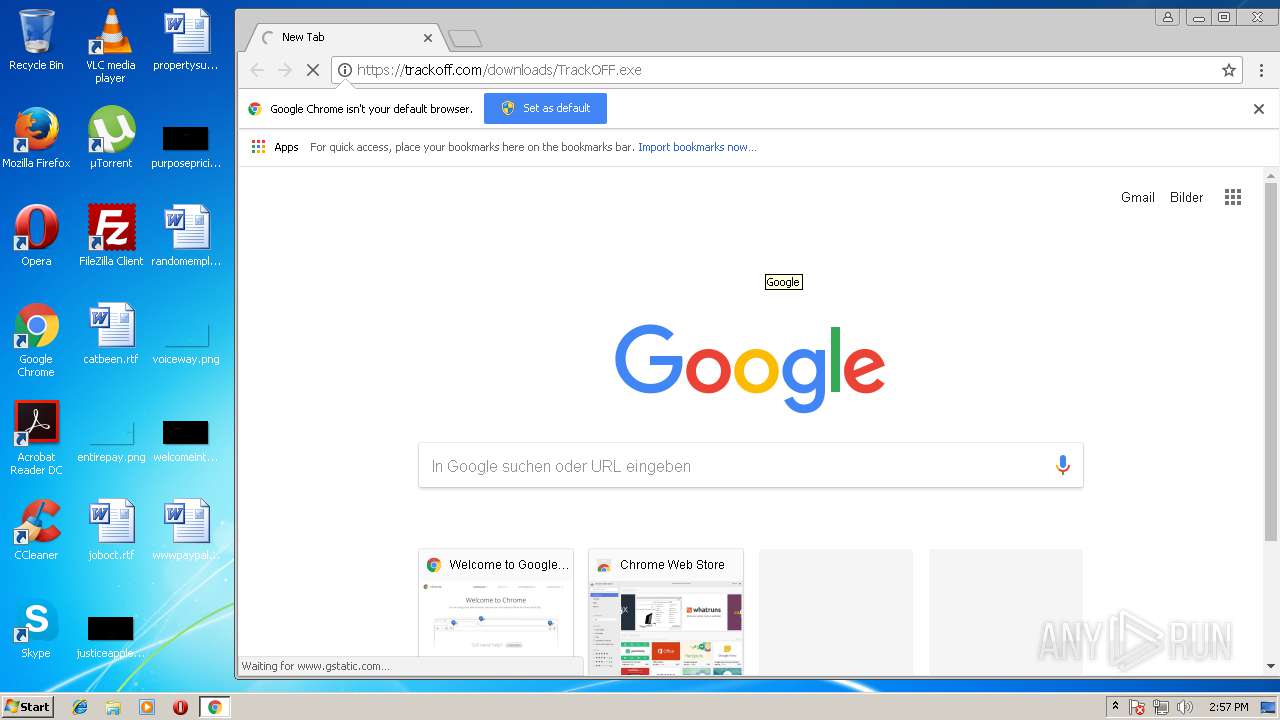Open Chrome's three-dot menu
1280x720 pixels.
[1261, 70]
